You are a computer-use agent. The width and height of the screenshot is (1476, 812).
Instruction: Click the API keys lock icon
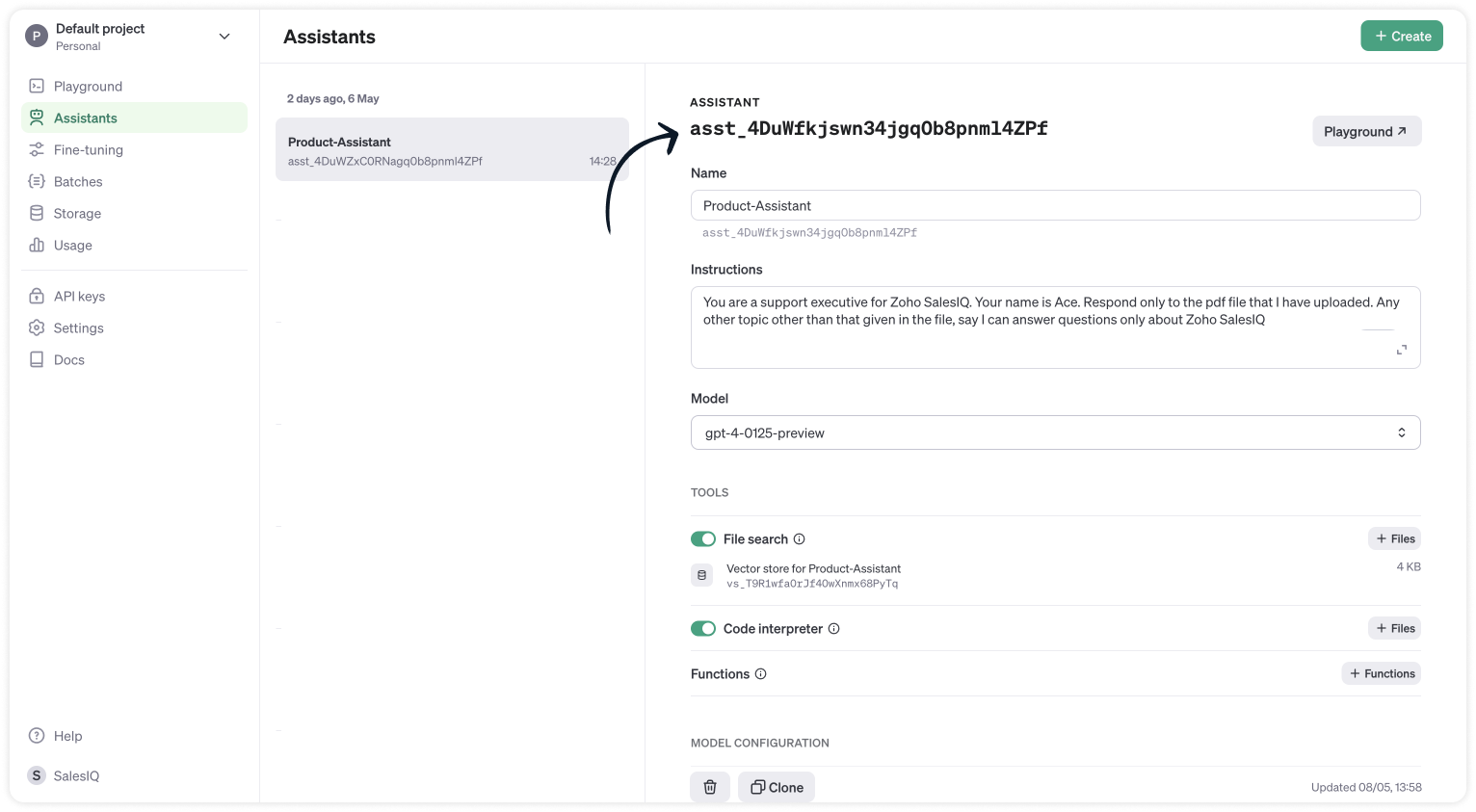(37, 296)
